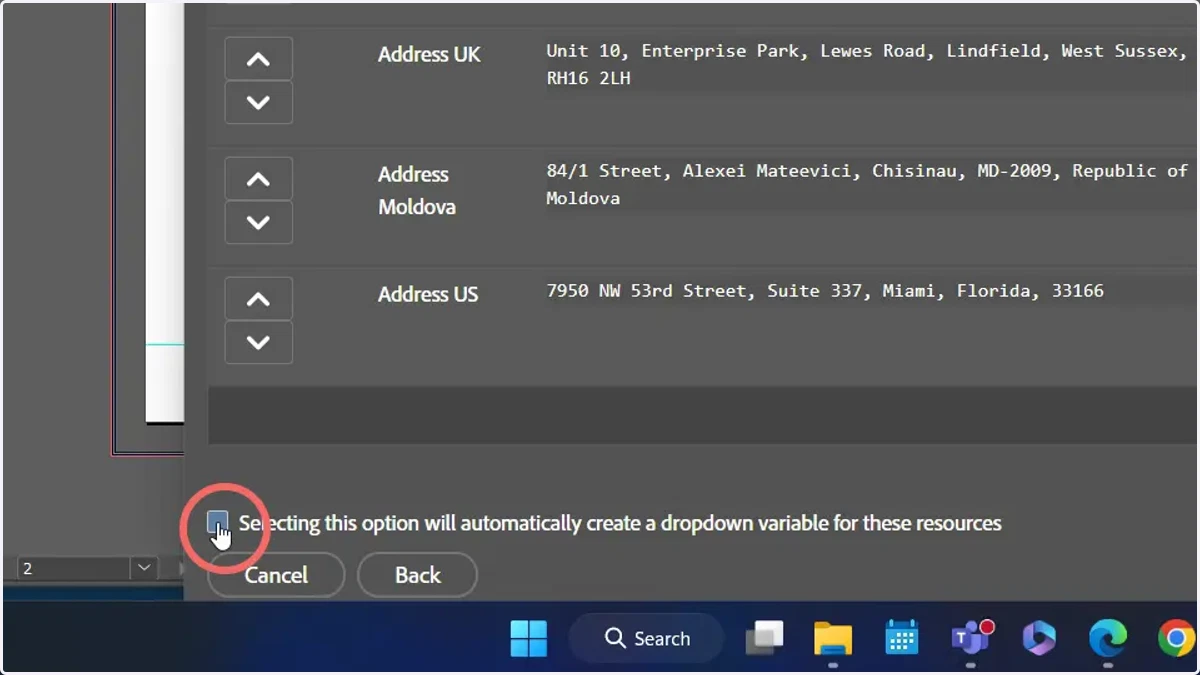Select the Address Moldova label
1200x675 pixels.
pos(417,190)
